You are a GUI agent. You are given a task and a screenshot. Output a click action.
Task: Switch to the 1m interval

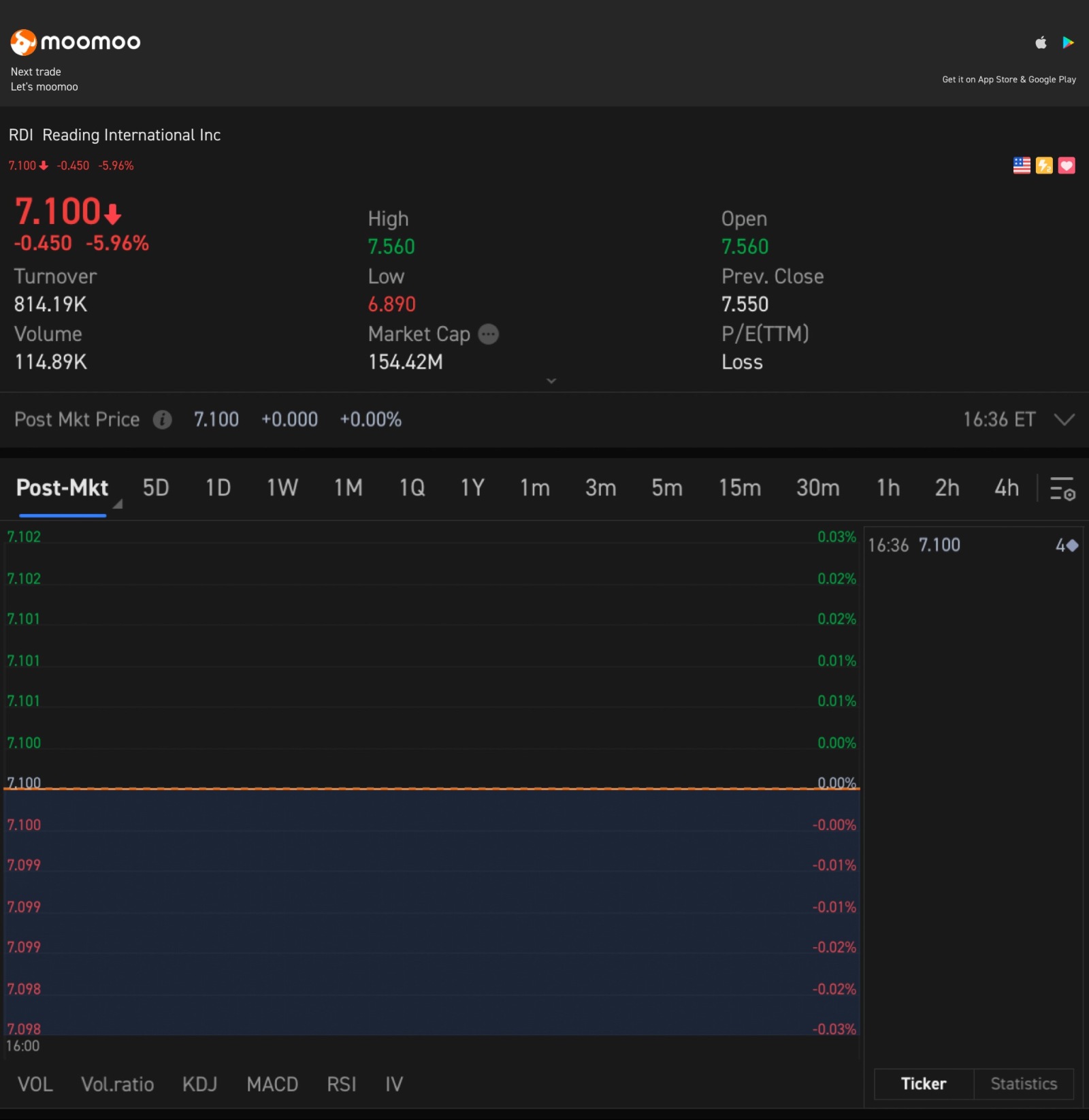(535, 488)
